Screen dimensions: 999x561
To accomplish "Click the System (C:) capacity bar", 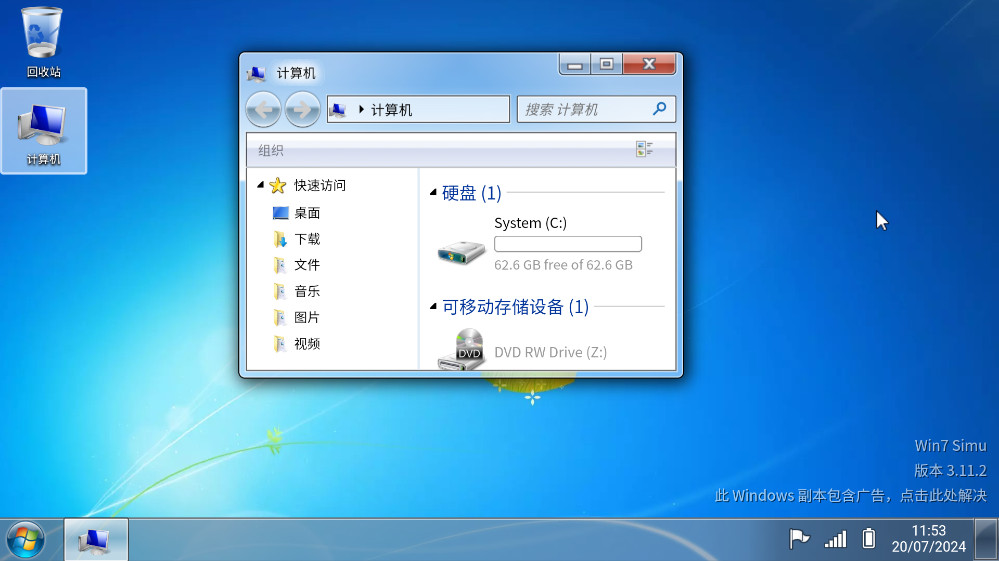I will (x=568, y=244).
